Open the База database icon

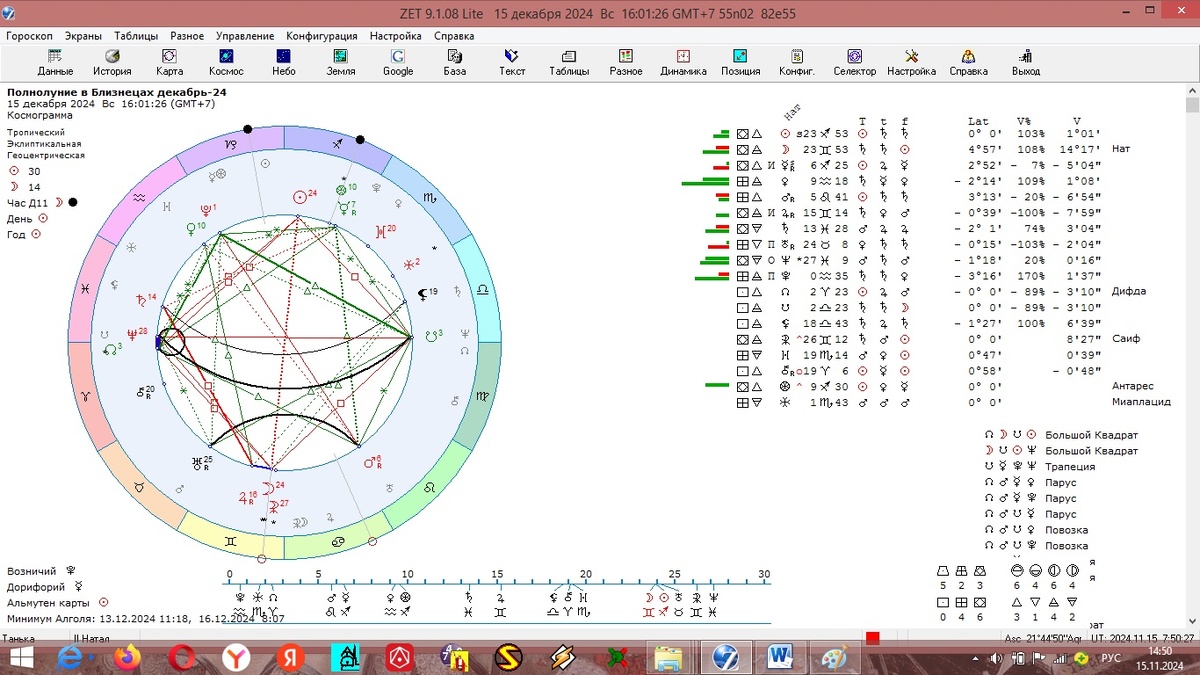pos(455,62)
